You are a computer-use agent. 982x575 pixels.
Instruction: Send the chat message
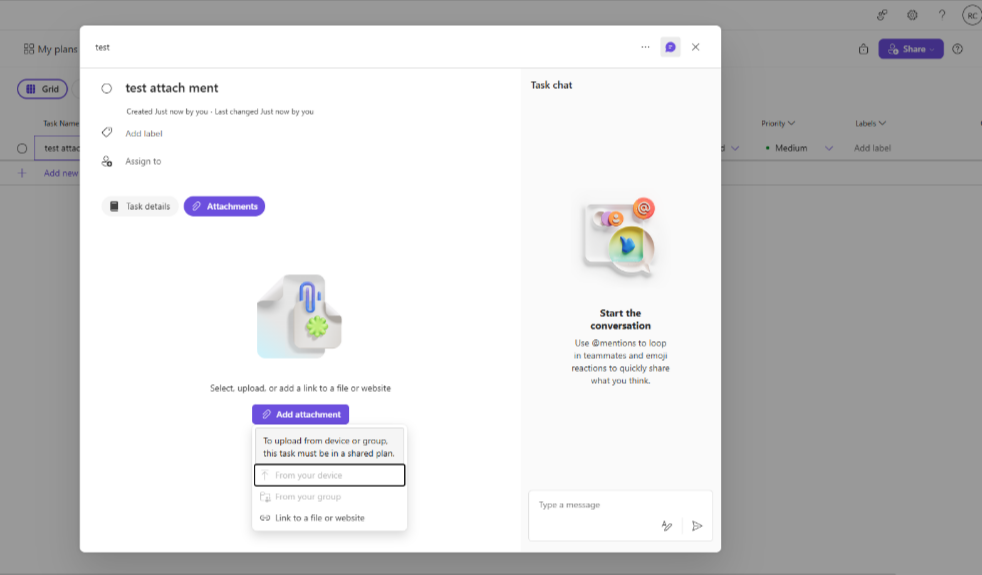pos(697,526)
